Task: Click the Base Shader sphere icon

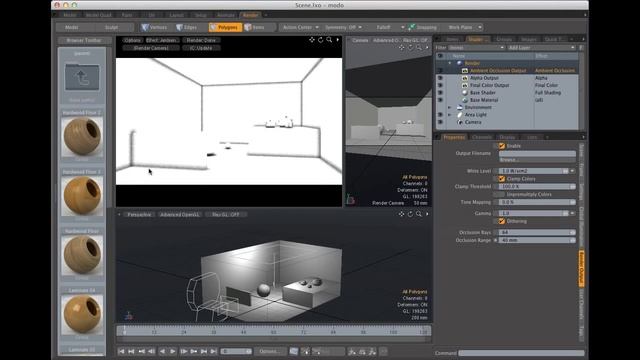Action: pyautogui.click(x=464, y=93)
